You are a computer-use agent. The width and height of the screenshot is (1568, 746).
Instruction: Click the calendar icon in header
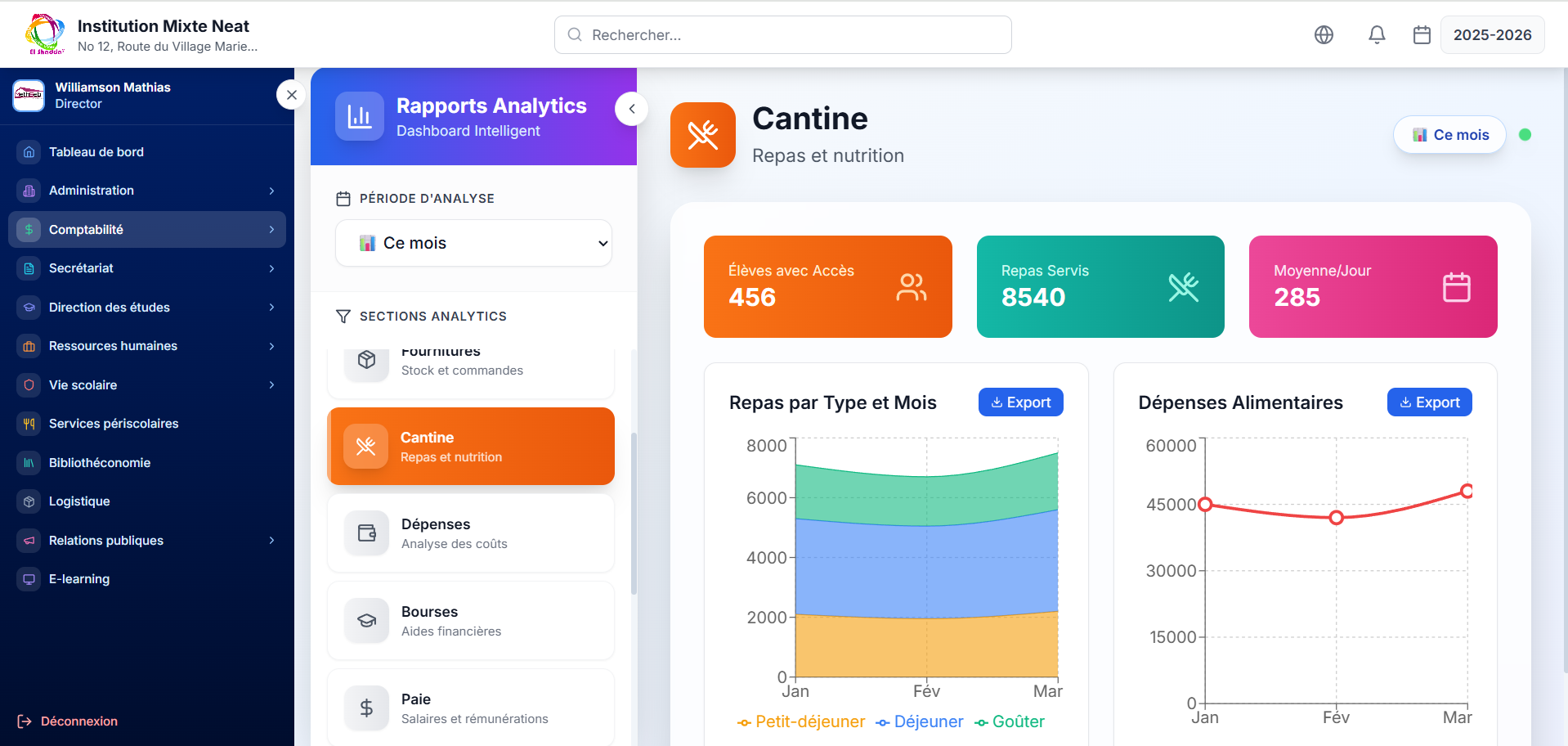1422,34
